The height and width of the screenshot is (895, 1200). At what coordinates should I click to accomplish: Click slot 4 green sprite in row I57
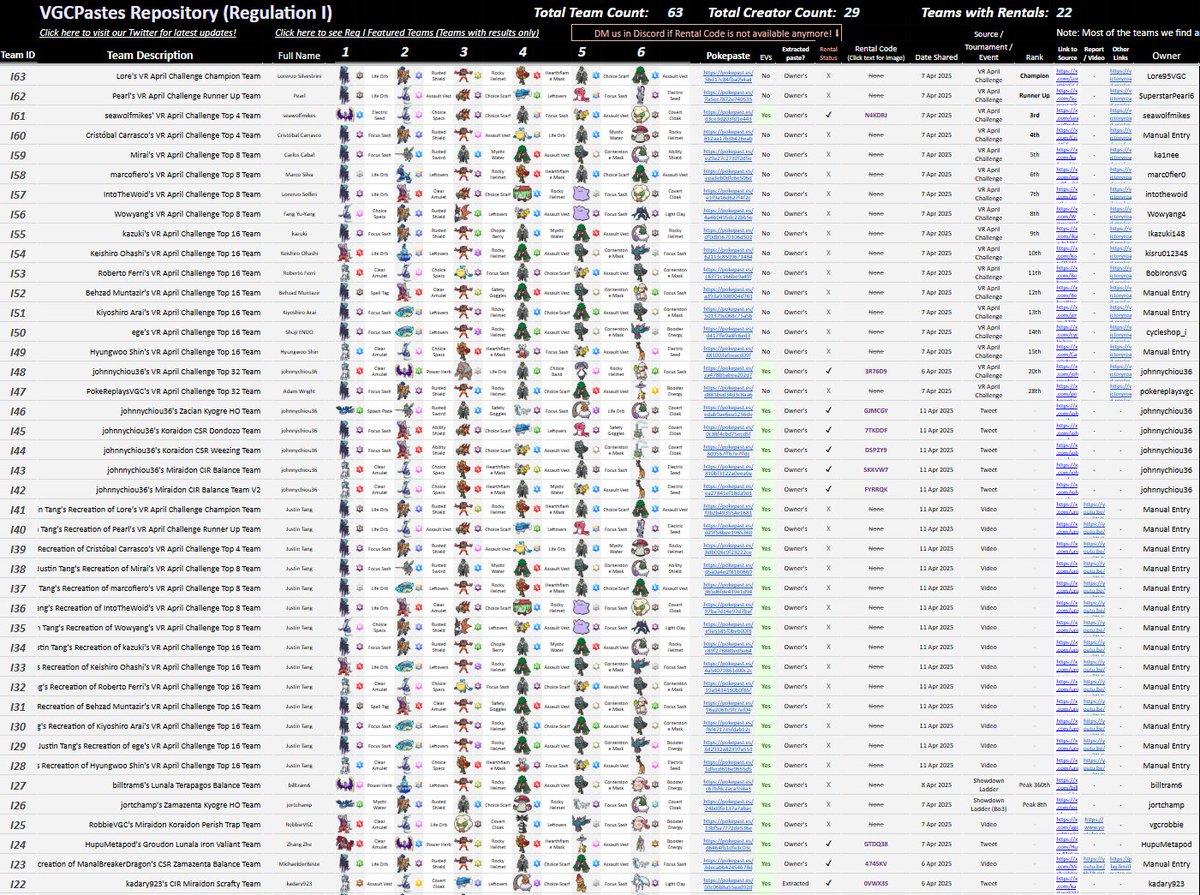(x=522, y=194)
